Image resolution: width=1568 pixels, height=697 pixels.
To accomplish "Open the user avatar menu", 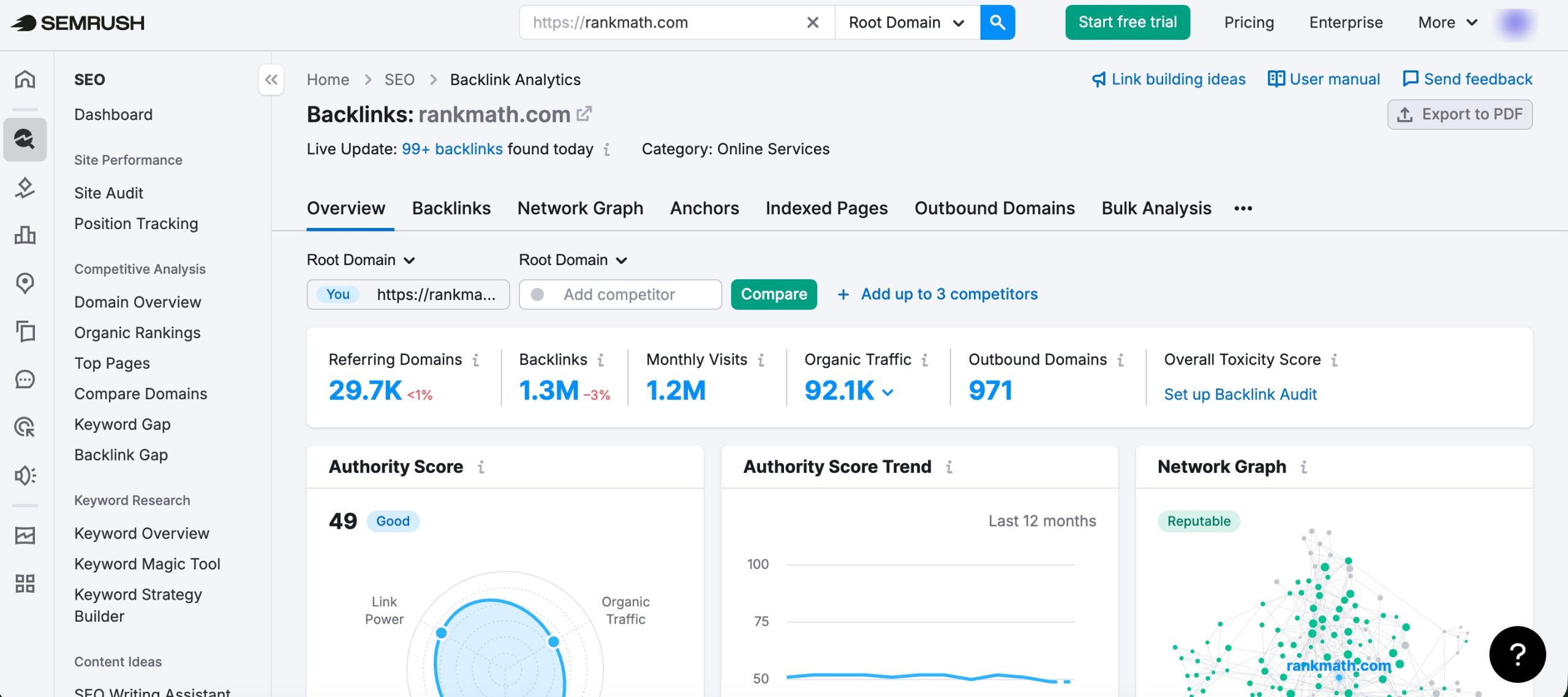I will 1515,23.
